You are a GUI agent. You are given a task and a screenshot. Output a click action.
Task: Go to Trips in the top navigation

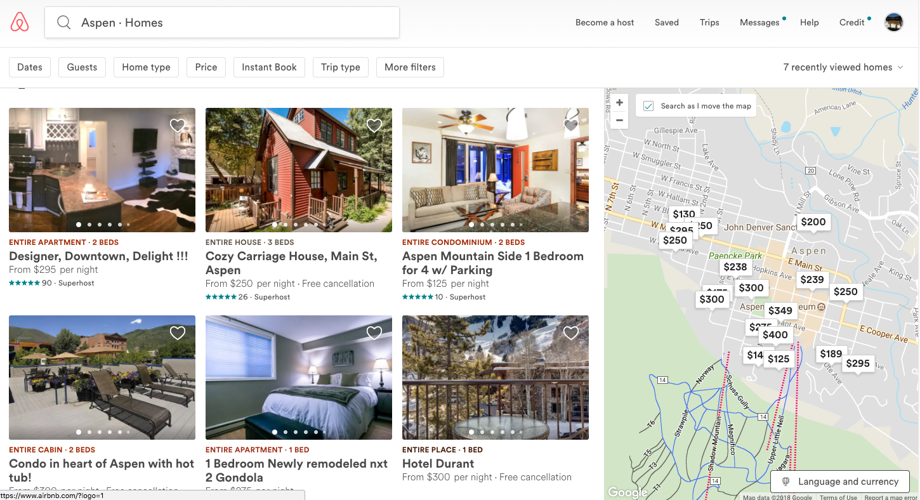(709, 22)
